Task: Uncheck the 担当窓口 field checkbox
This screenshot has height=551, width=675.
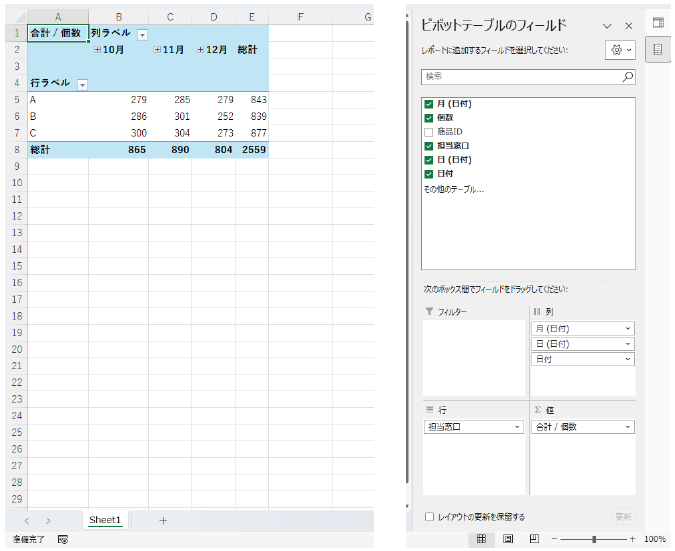Action: (429, 146)
